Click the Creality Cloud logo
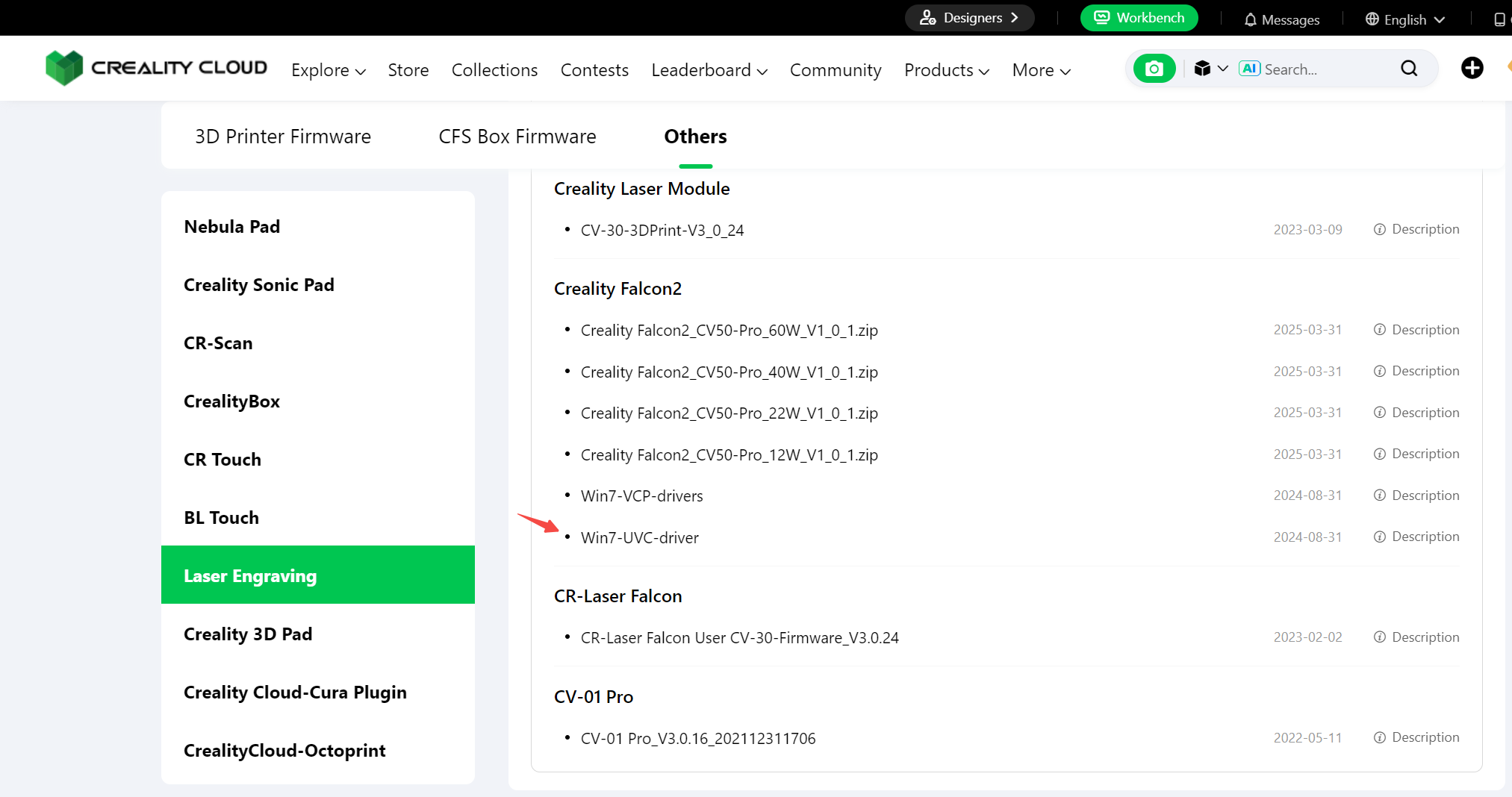The image size is (1512, 797). (156, 68)
